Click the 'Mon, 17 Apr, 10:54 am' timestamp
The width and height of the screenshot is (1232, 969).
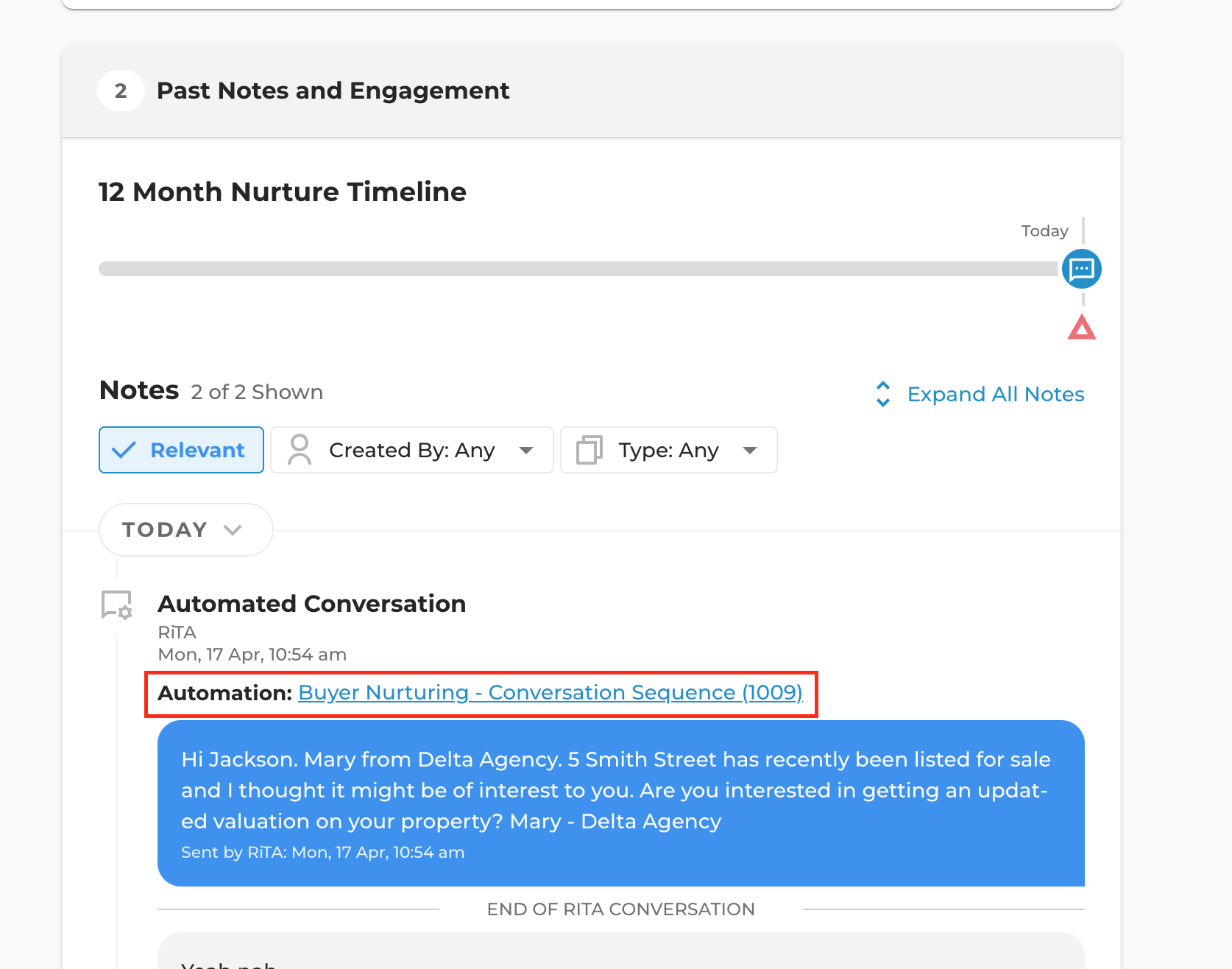[252, 655]
